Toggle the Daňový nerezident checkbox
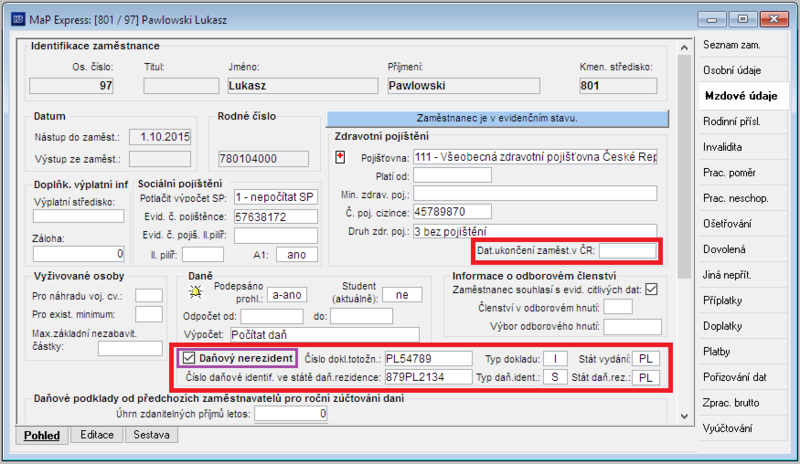Screen dimensions: 800x464 tap(189, 358)
